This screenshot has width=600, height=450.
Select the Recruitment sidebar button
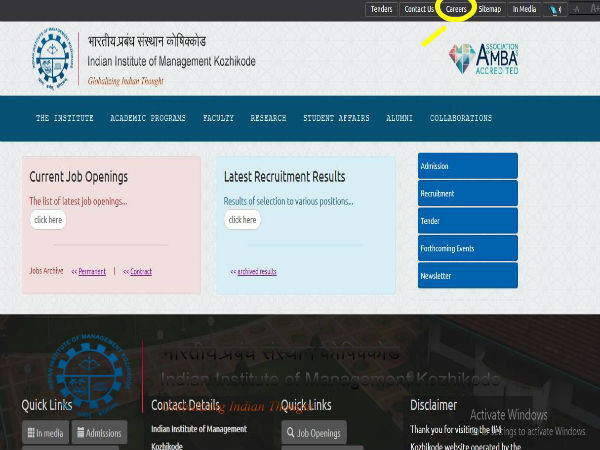point(468,194)
